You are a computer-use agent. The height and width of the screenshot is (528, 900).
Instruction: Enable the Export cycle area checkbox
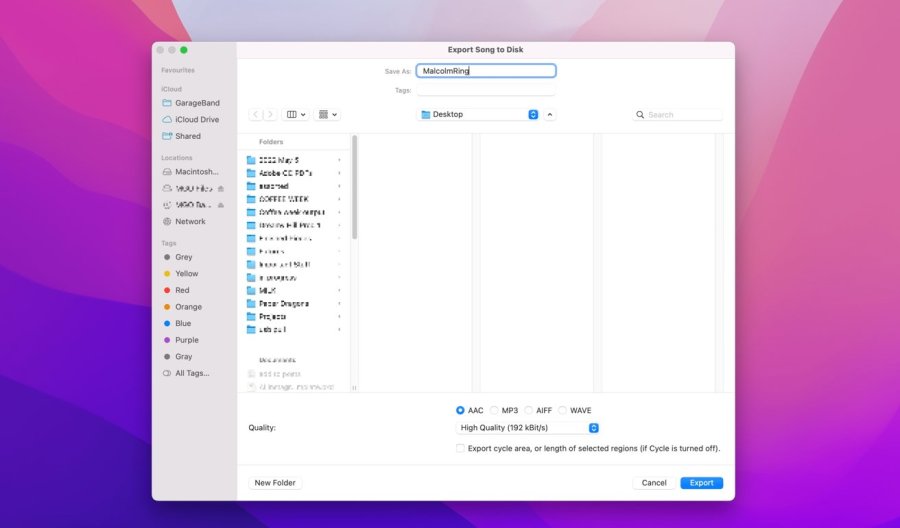(460, 448)
